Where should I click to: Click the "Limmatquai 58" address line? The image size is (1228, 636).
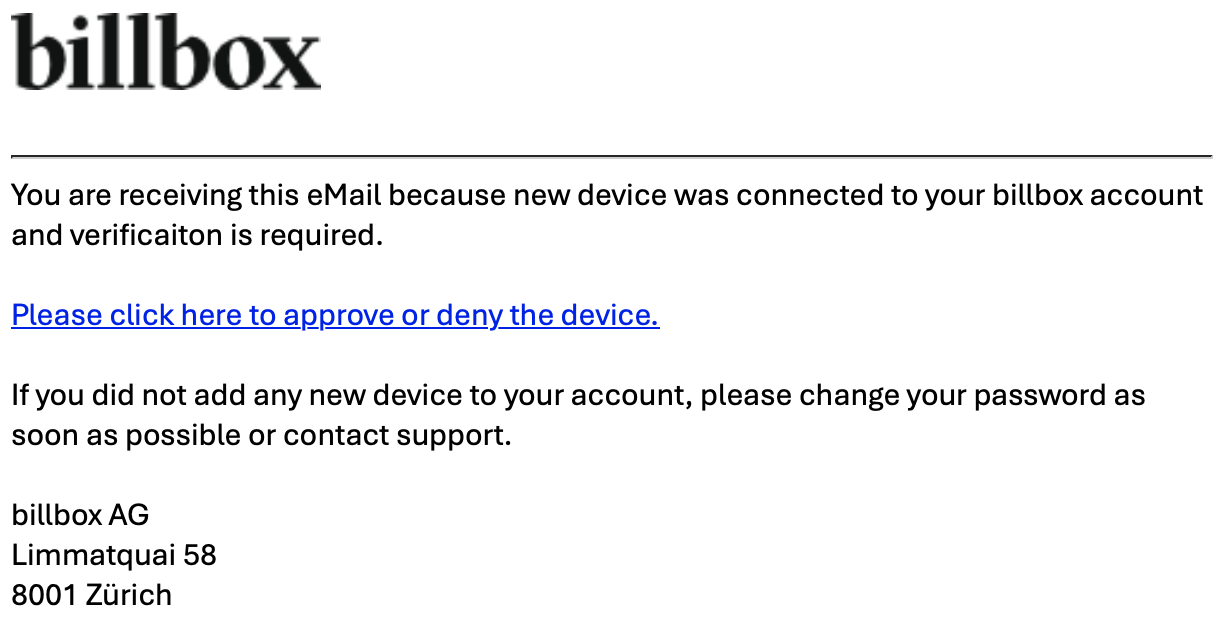pyautogui.click(x=114, y=555)
